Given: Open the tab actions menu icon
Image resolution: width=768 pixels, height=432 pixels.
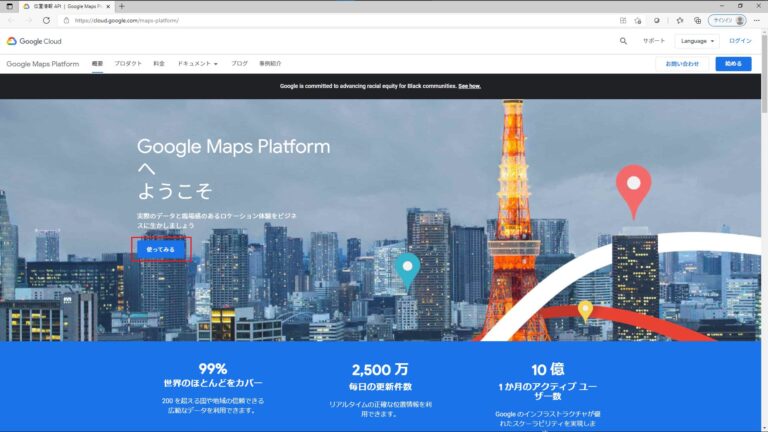Looking at the screenshot, I should pos(9,6).
